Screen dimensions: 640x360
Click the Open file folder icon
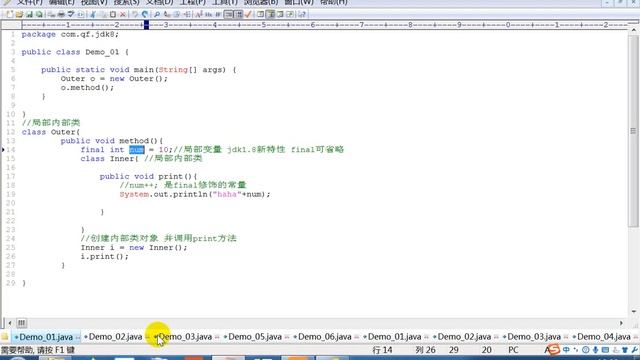19,14
